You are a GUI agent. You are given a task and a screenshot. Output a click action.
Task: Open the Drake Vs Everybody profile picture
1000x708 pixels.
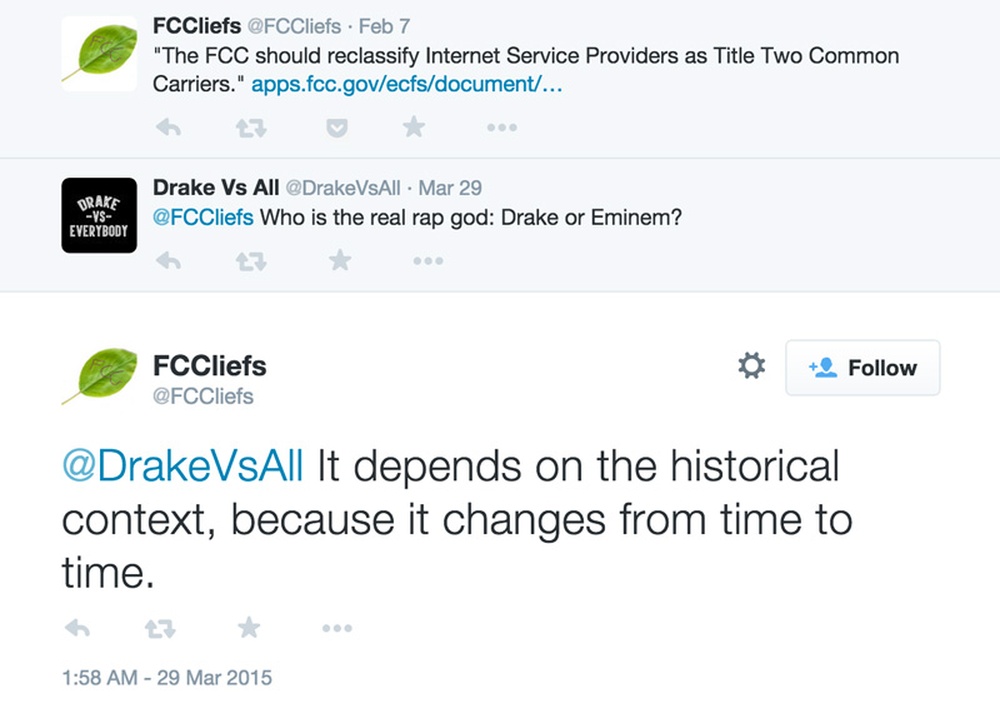coord(99,216)
